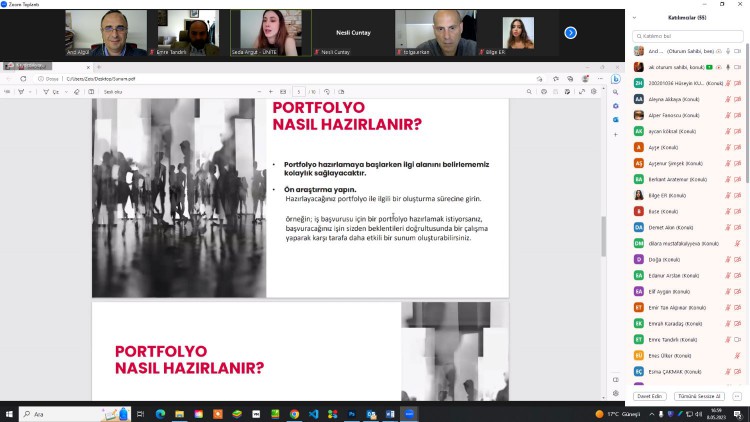Unmute Emre Tandırlı's microphone in list

point(728,340)
